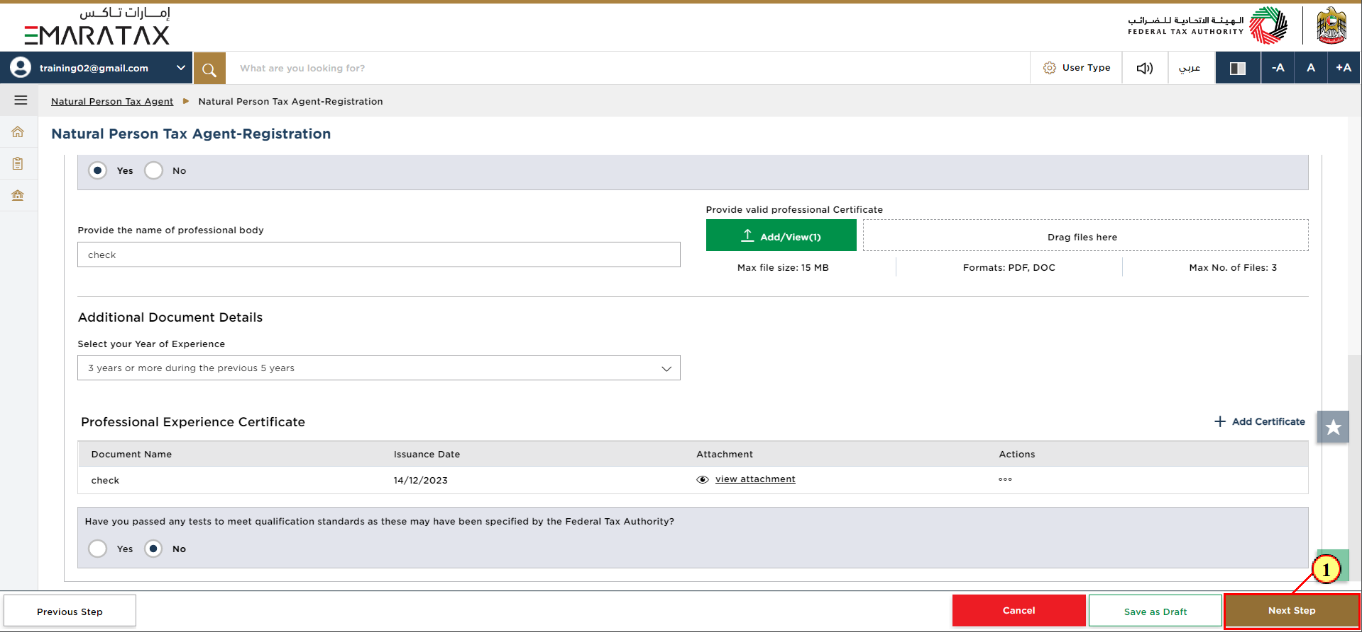Screen dimensions: 1366x637
Task: Click the 'check' document name cell
Action: [x=105, y=481]
